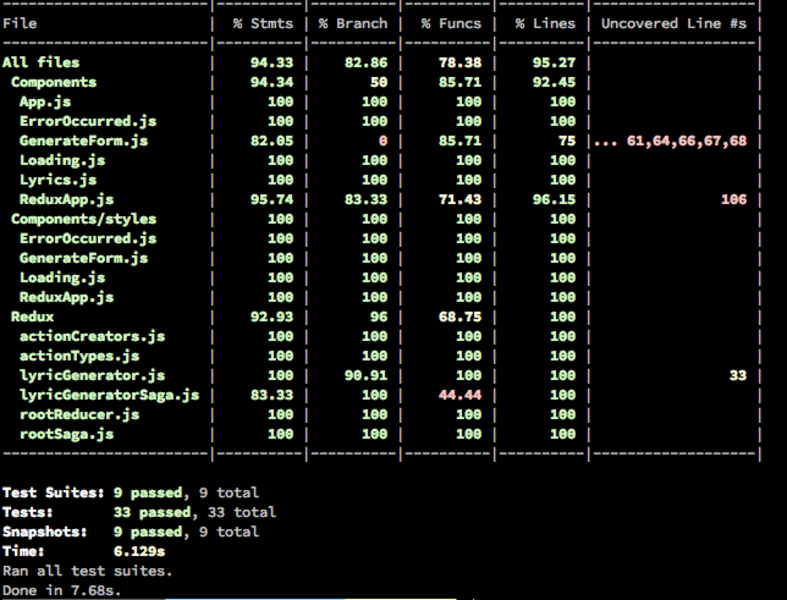
Task: Click the 'File' column header
Action: (20, 24)
